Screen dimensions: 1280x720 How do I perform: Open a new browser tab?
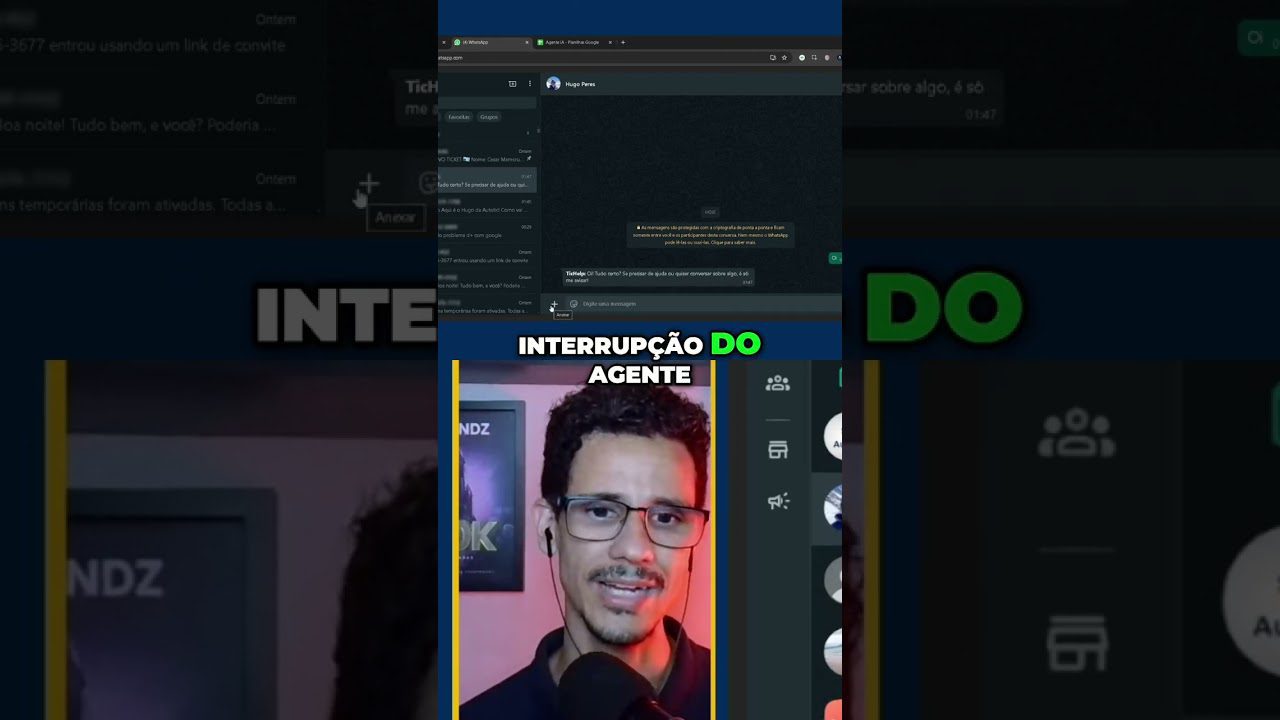(x=623, y=42)
